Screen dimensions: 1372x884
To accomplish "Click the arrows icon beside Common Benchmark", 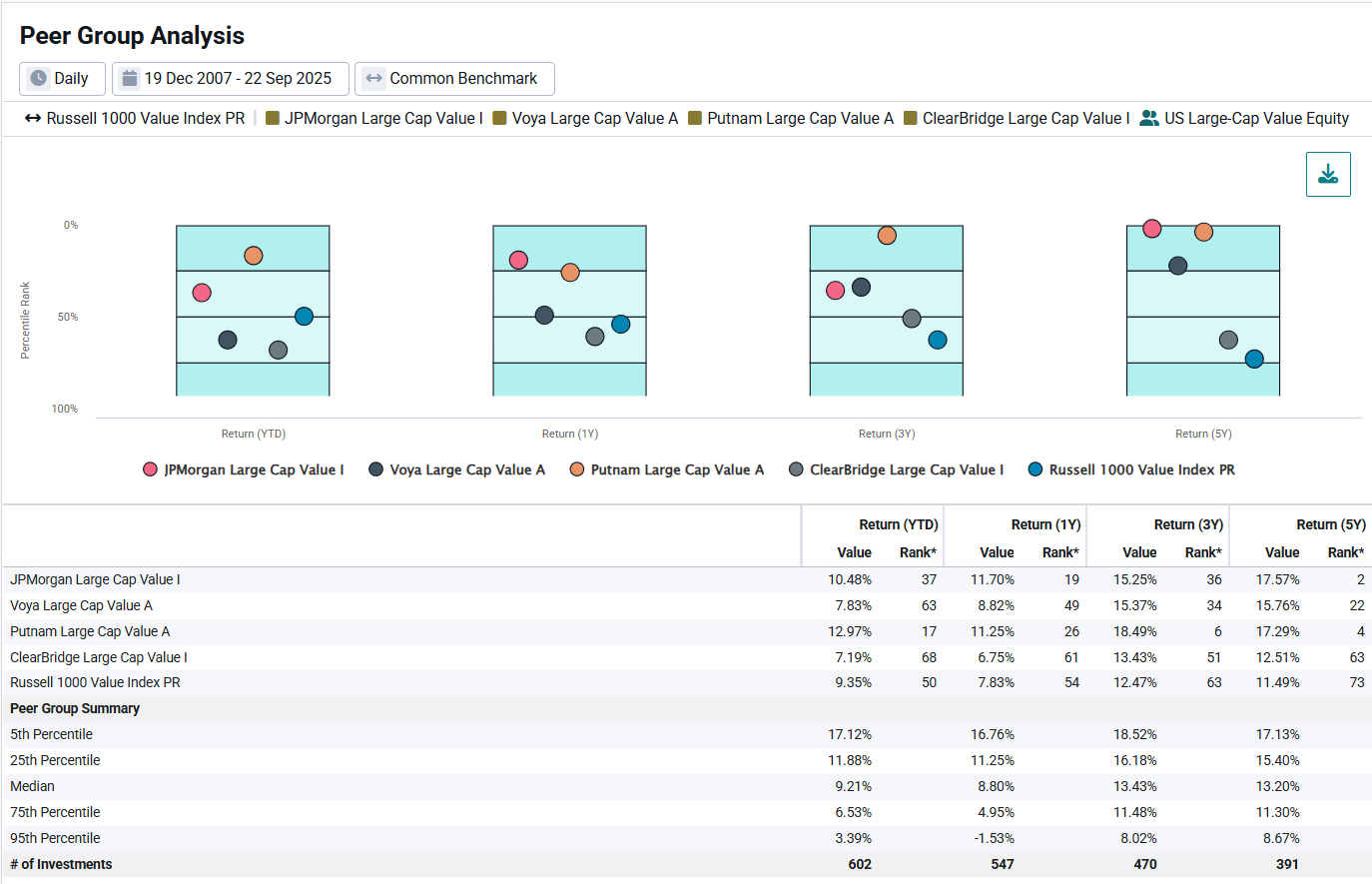I will [x=373, y=78].
